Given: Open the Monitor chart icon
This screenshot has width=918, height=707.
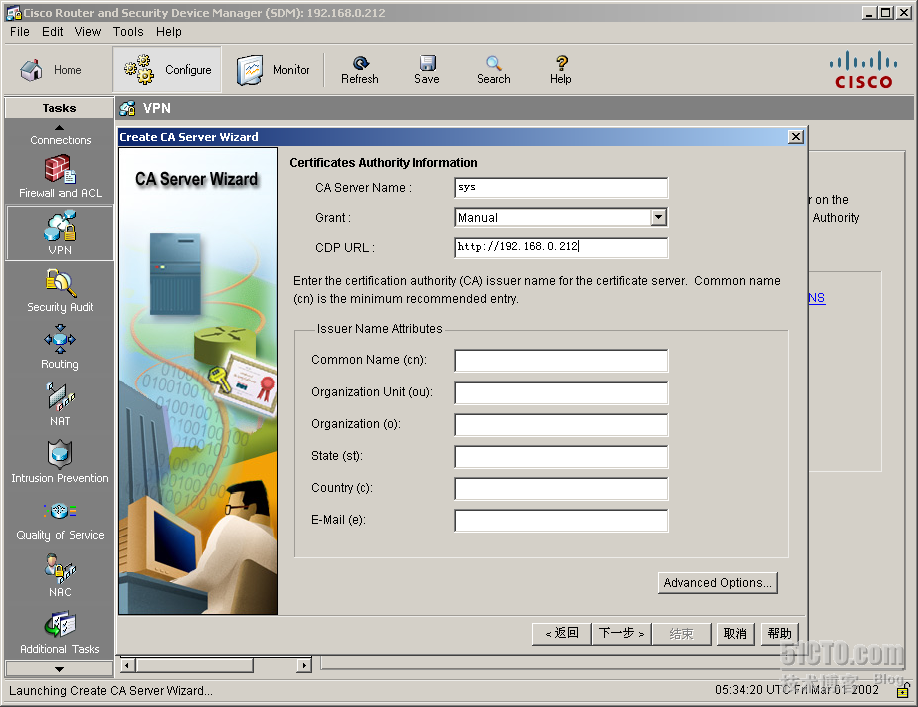Looking at the screenshot, I should tap(250, 70).
